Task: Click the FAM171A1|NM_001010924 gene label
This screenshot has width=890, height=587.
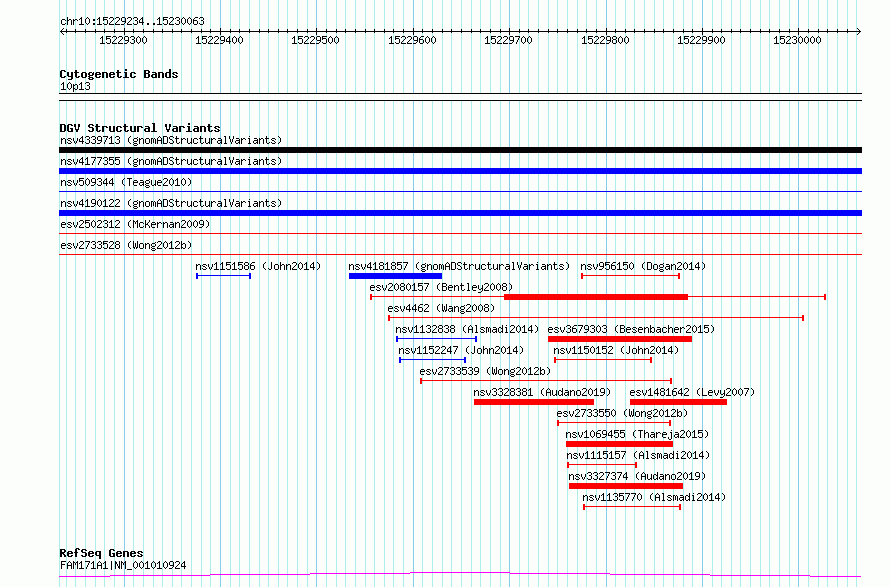Action: click(x=123, y=565)
